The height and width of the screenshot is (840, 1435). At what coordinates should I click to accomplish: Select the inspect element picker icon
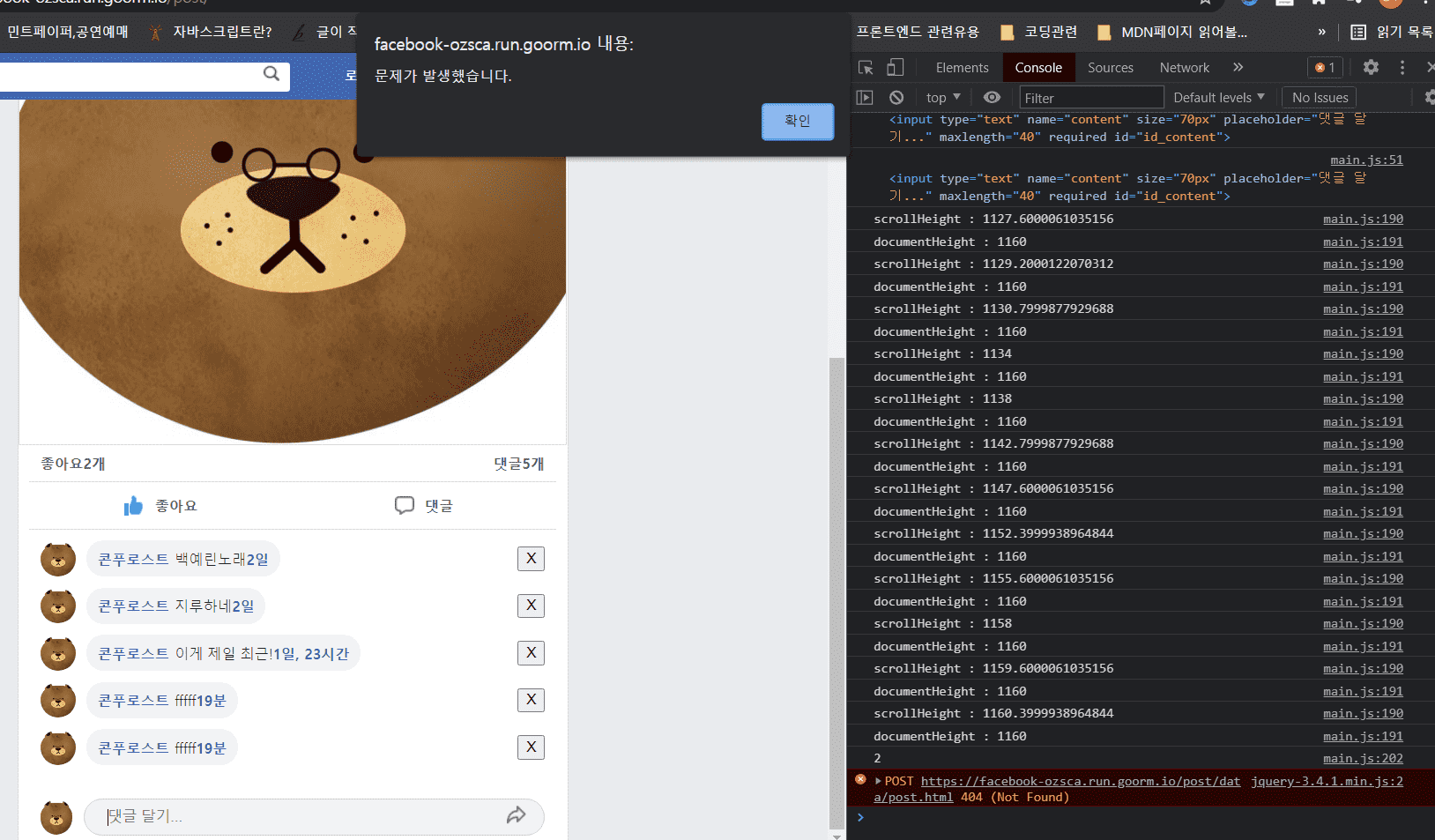pos(866,68)
